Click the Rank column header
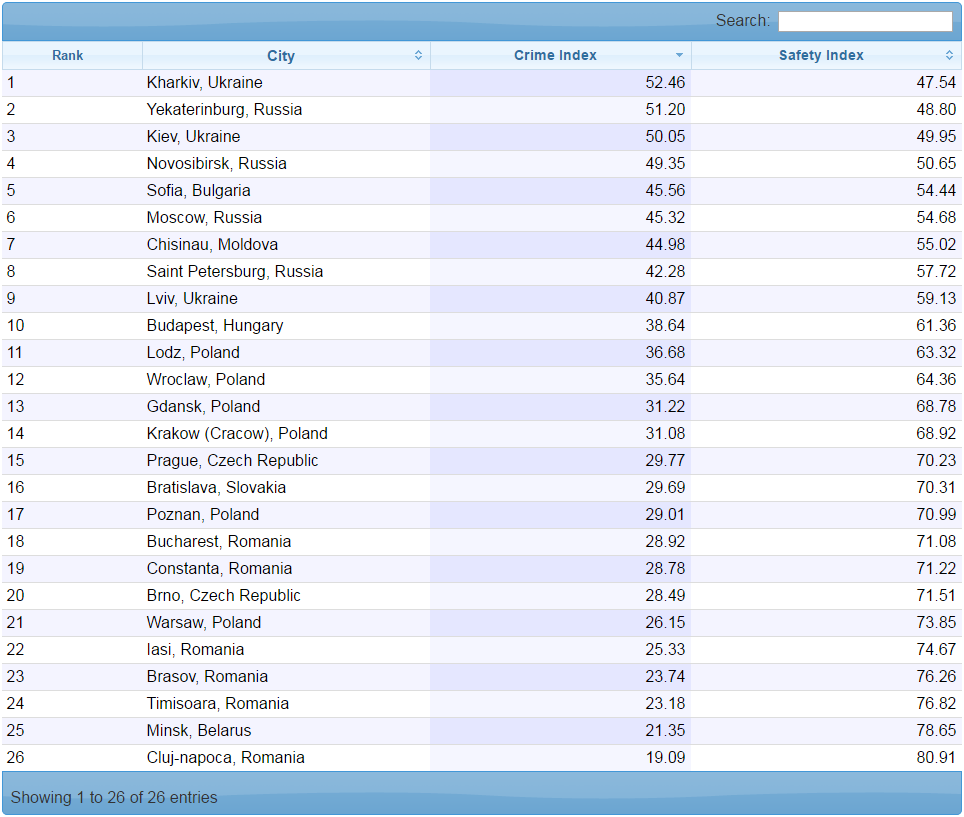Viewport: 964px width, 817px height. tap(68, 56)
